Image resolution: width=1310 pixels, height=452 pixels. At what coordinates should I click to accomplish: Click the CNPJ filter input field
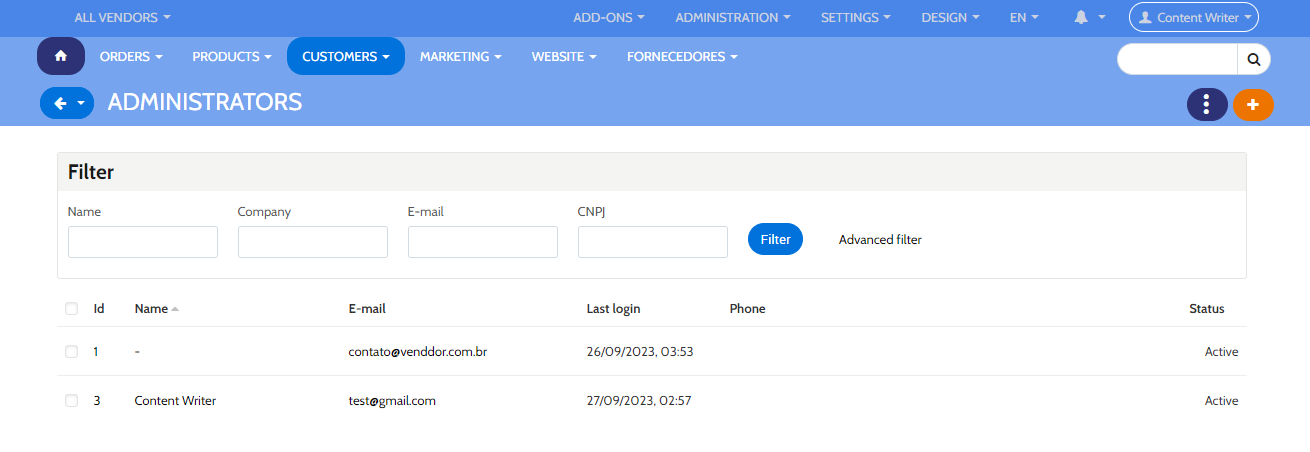pos(652,242)
